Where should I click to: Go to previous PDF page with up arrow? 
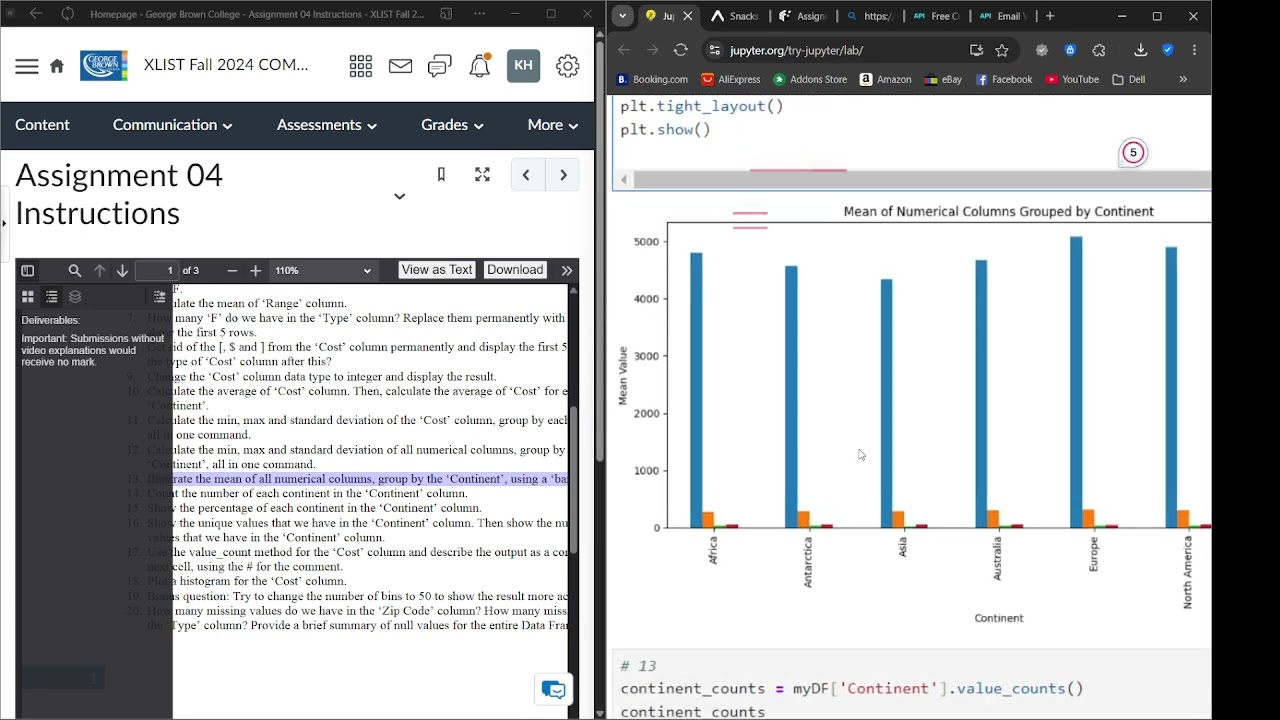99,271
